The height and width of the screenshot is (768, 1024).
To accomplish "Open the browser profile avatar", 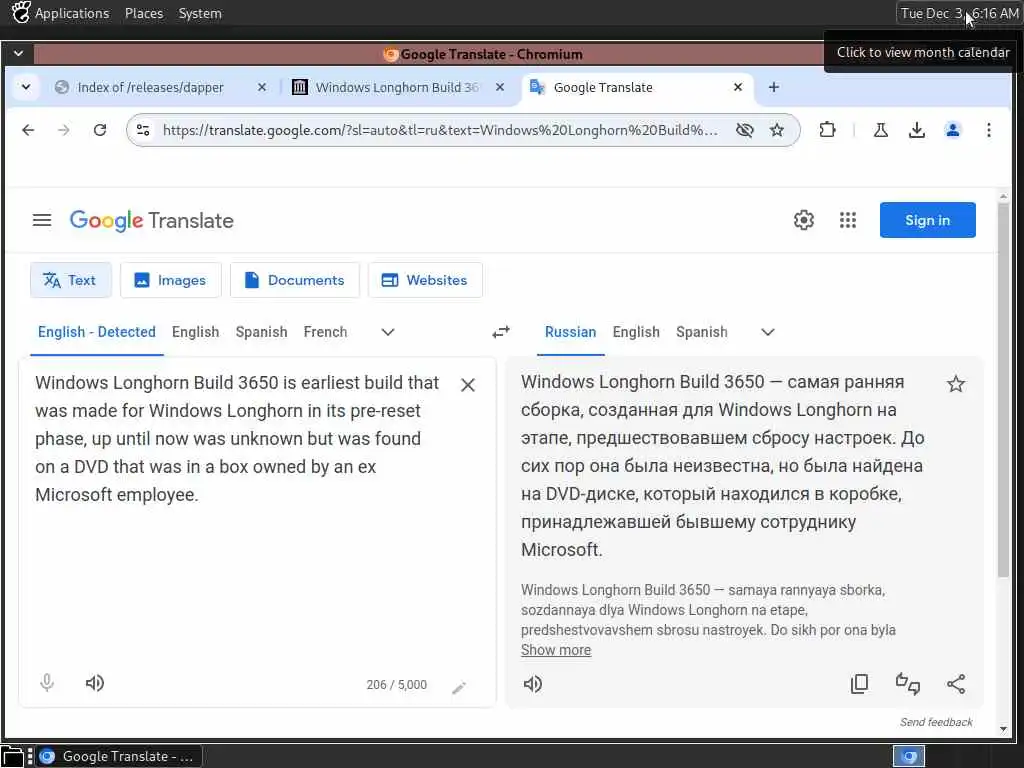I will [x=953, y=130].
